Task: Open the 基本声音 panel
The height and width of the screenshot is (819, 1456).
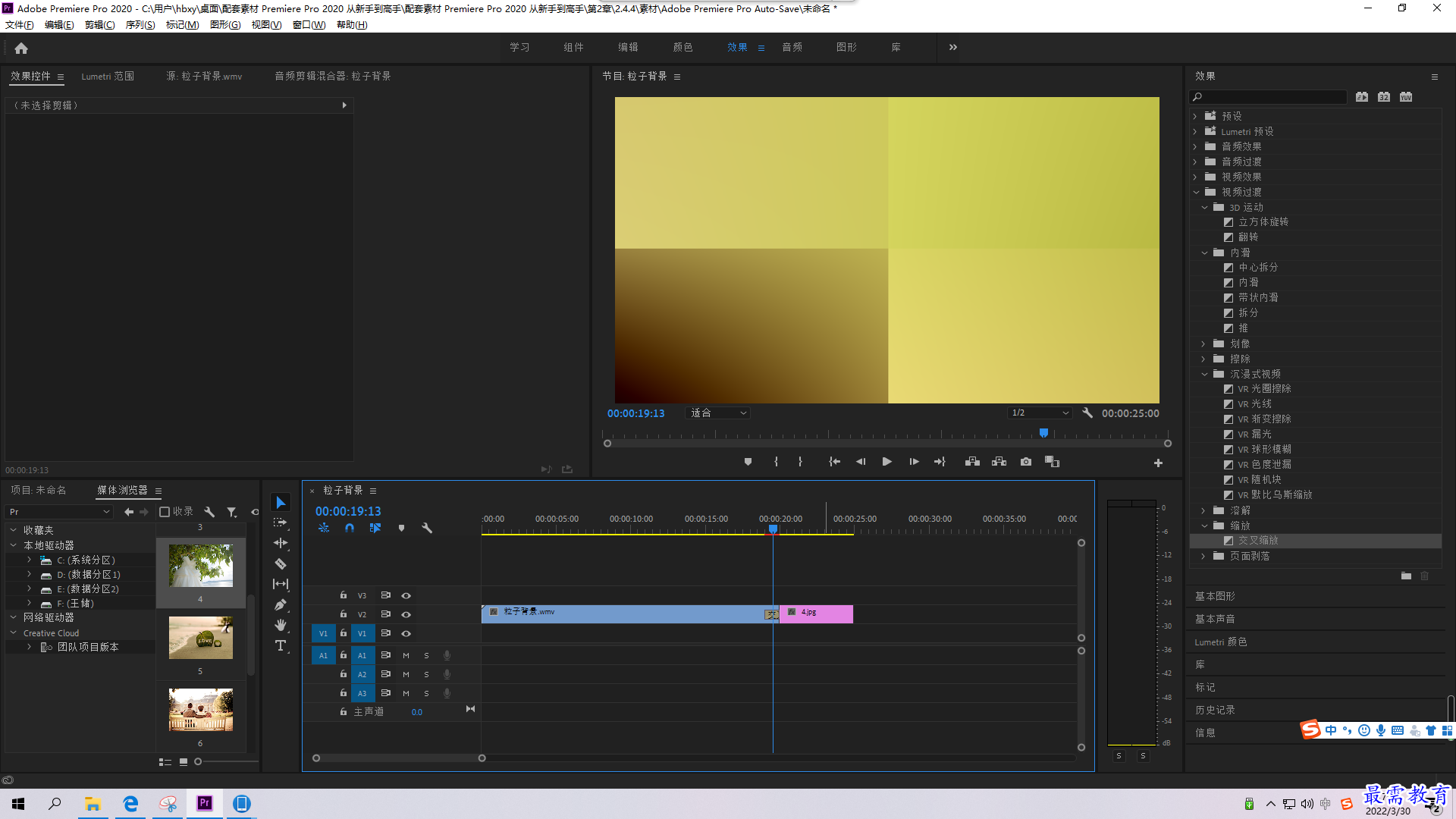Action: tap(1215, 620)
